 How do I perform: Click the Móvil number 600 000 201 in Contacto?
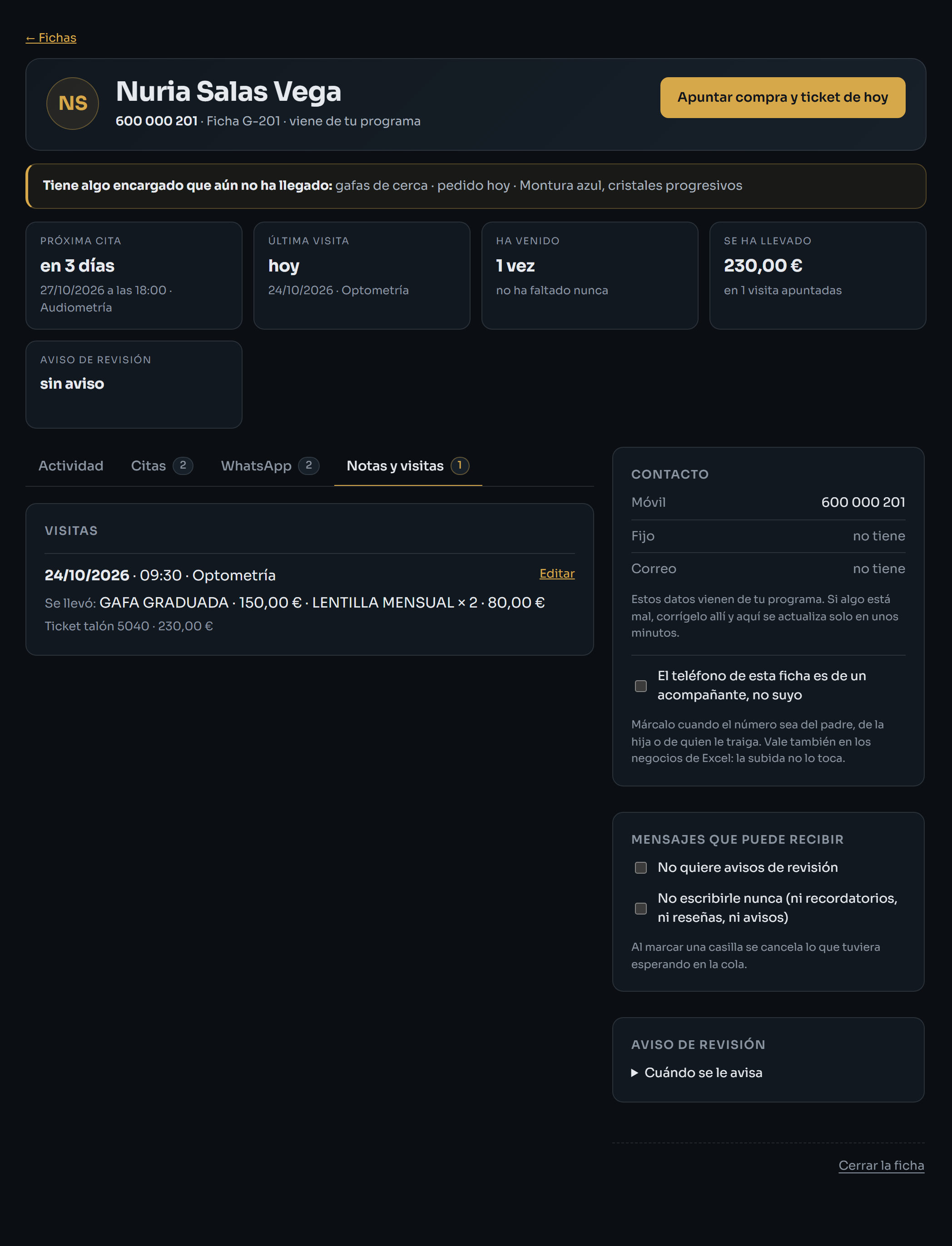coord(863,502)
